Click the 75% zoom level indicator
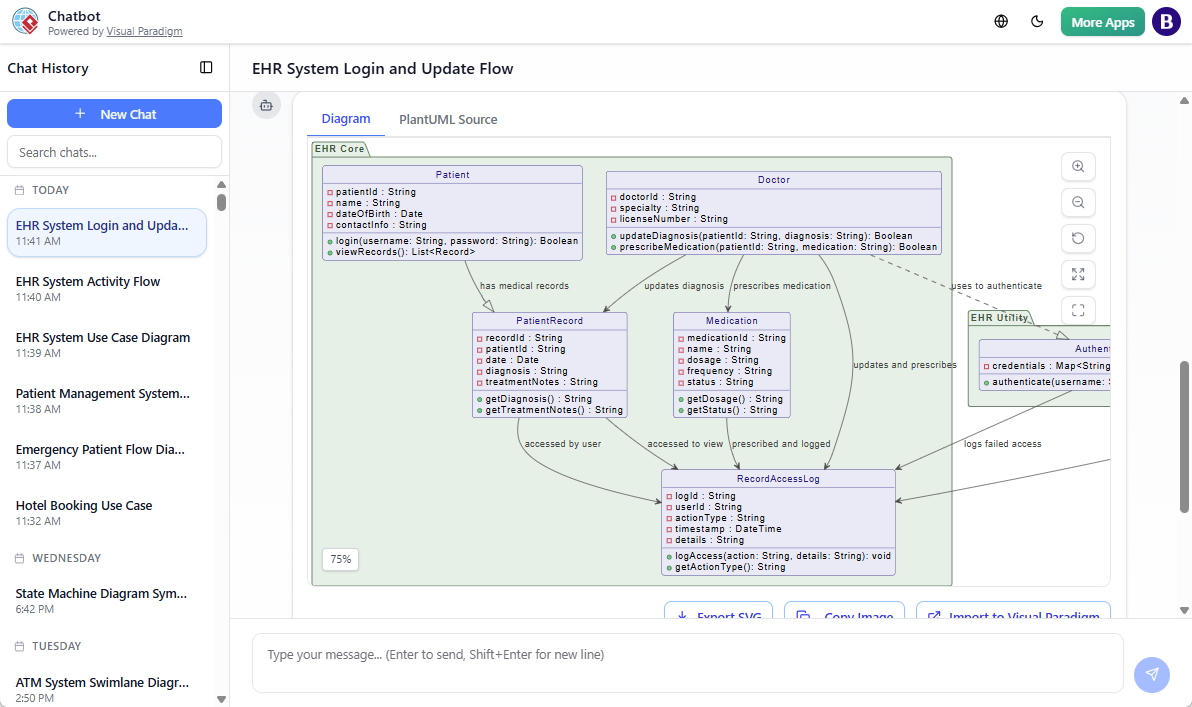This screenshot has height=707, width=1192. click(340, 560)
